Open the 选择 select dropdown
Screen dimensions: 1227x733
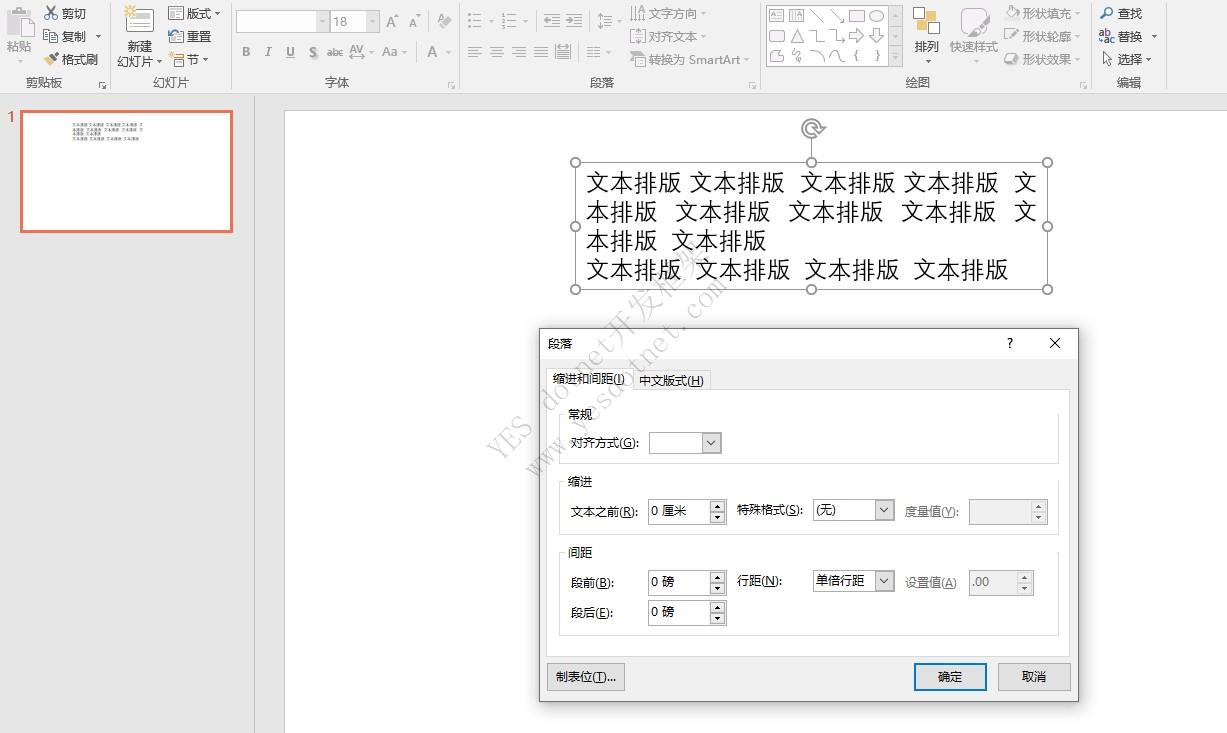[1127, 59]
